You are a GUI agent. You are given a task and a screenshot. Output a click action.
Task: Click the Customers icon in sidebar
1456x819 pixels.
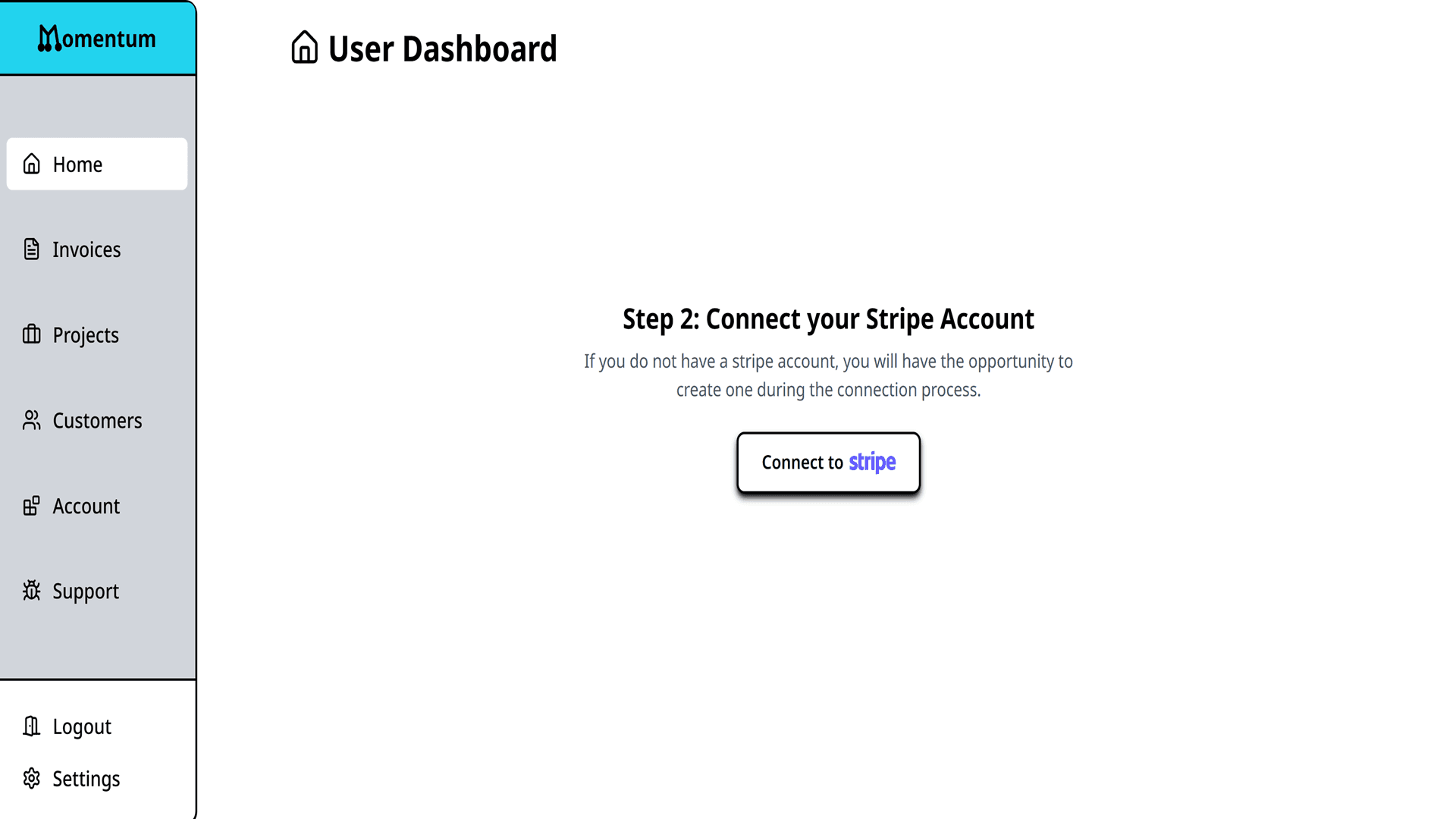tap(31, 420)
